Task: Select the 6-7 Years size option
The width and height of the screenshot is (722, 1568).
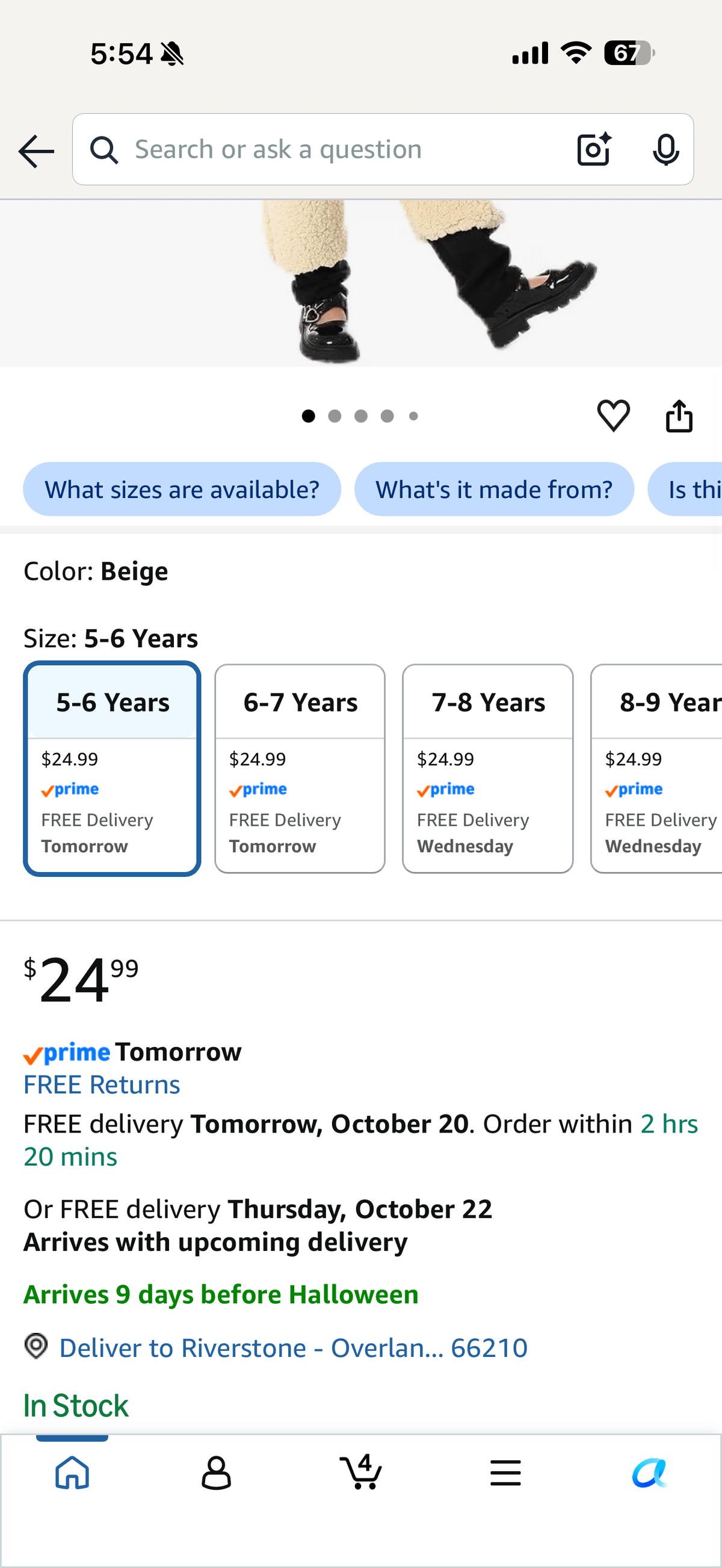Action: click(300, 769)
